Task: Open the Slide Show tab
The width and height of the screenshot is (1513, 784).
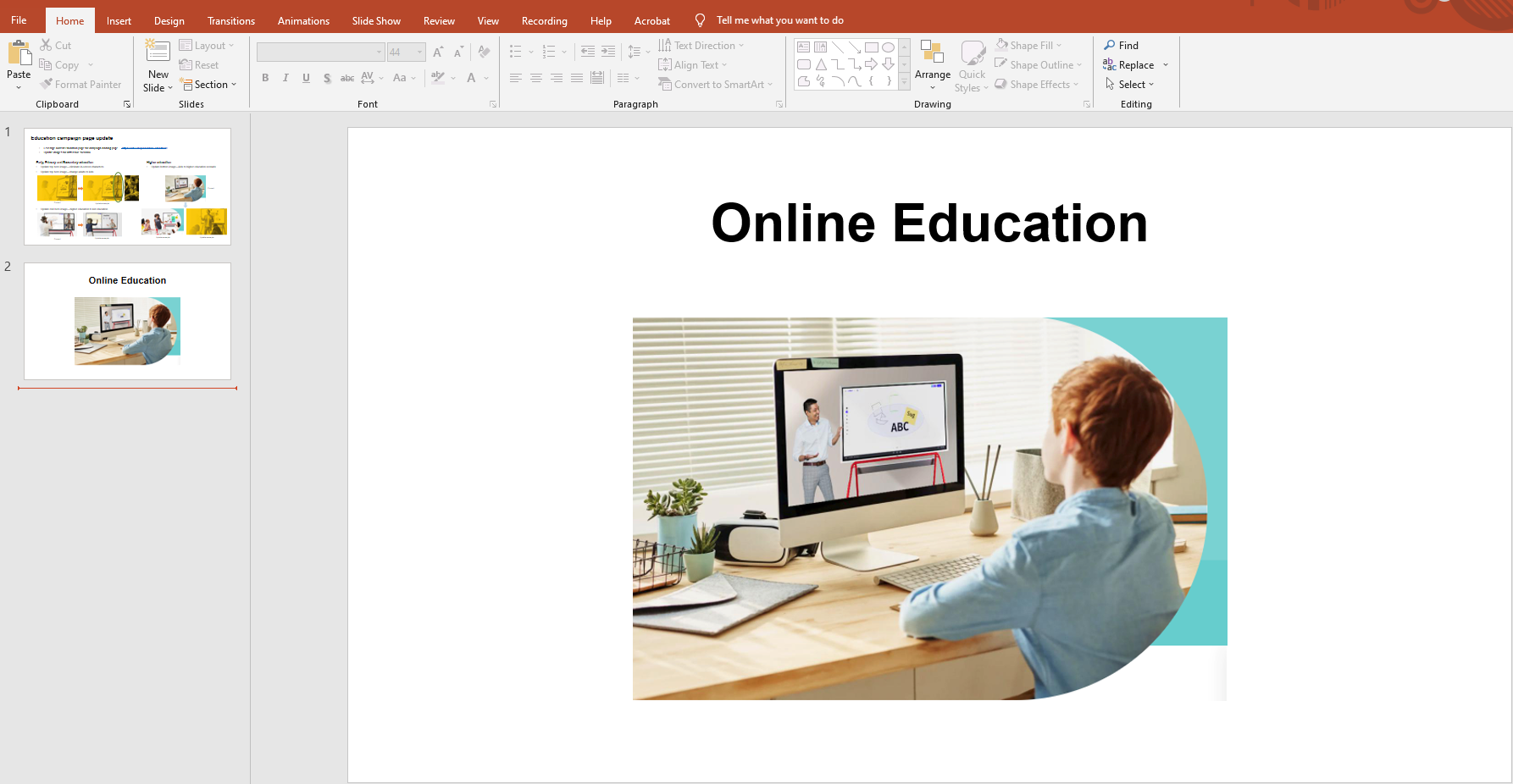Action: pos(376,20)
